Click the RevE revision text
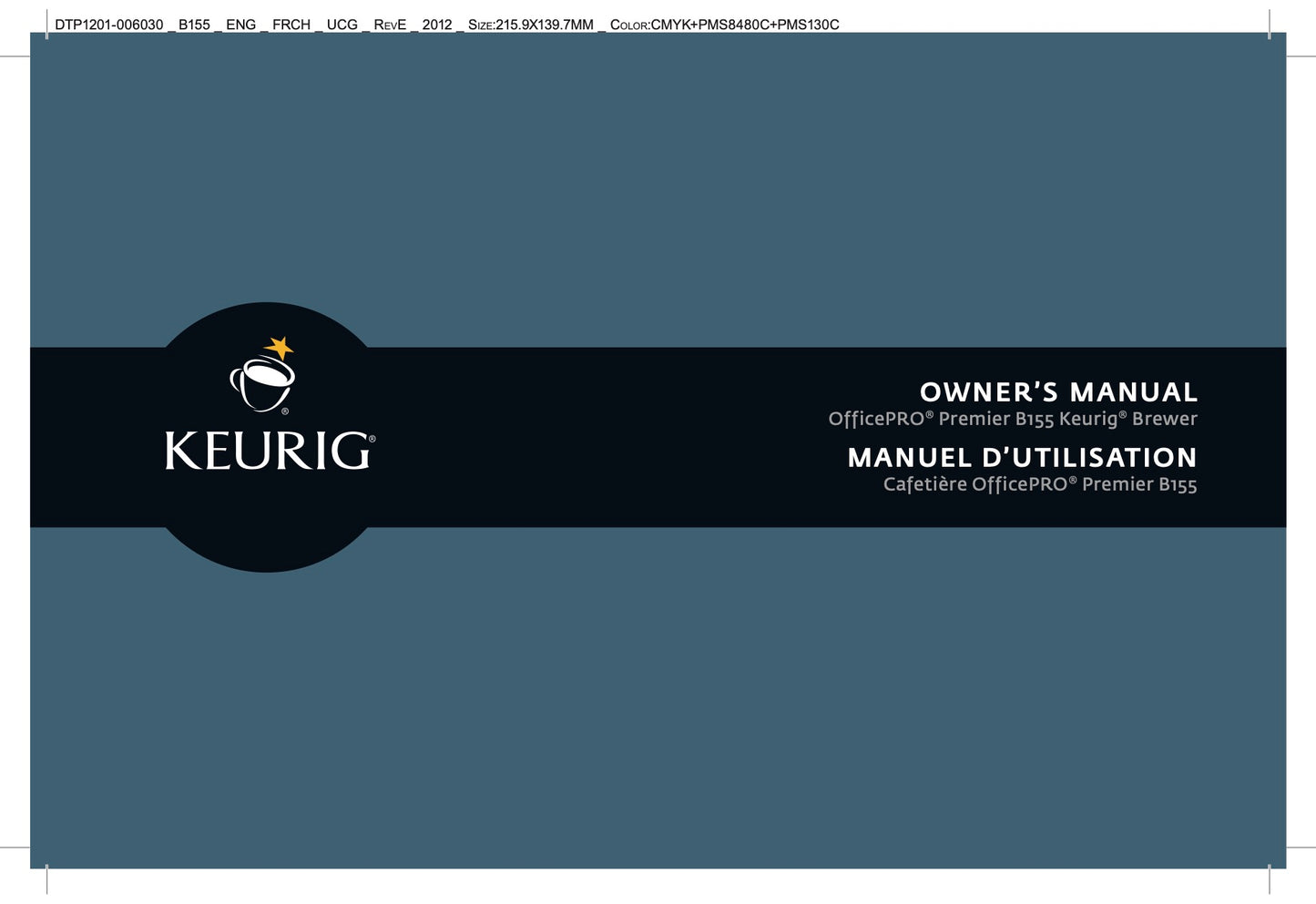1316x904 pixels. tap(390, 25)
